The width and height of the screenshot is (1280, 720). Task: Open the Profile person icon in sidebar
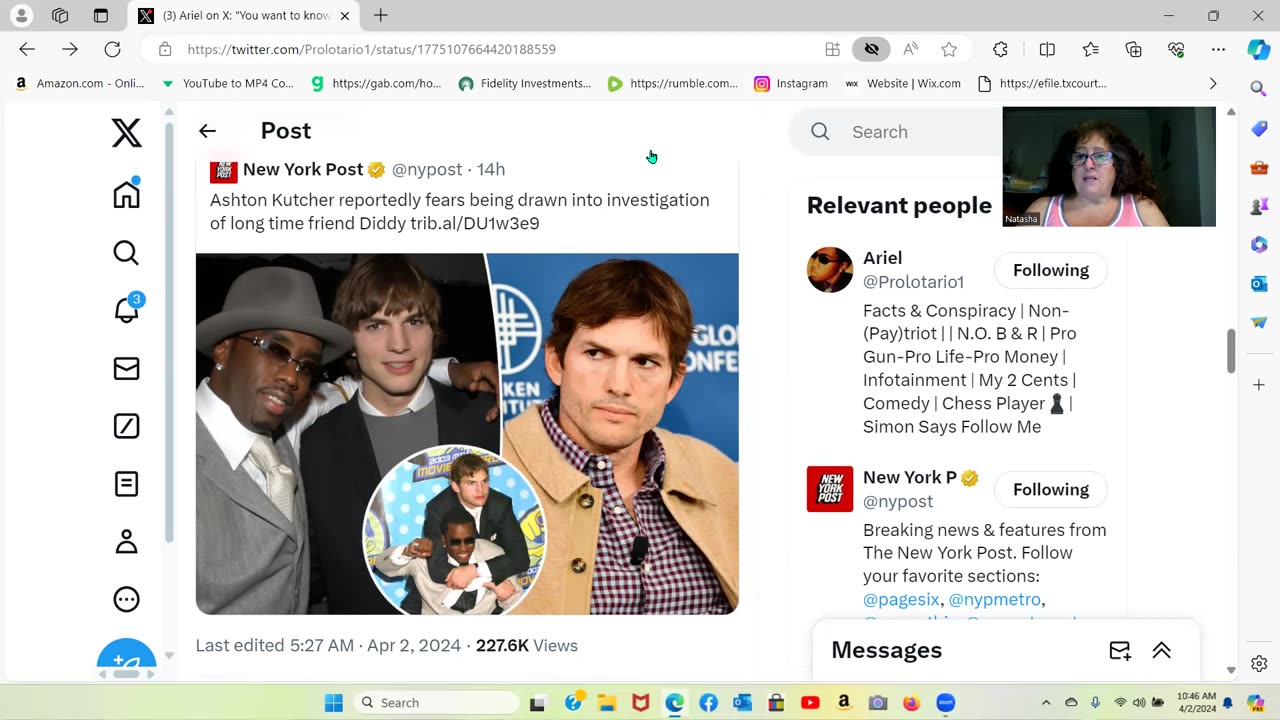pos(126,542)
